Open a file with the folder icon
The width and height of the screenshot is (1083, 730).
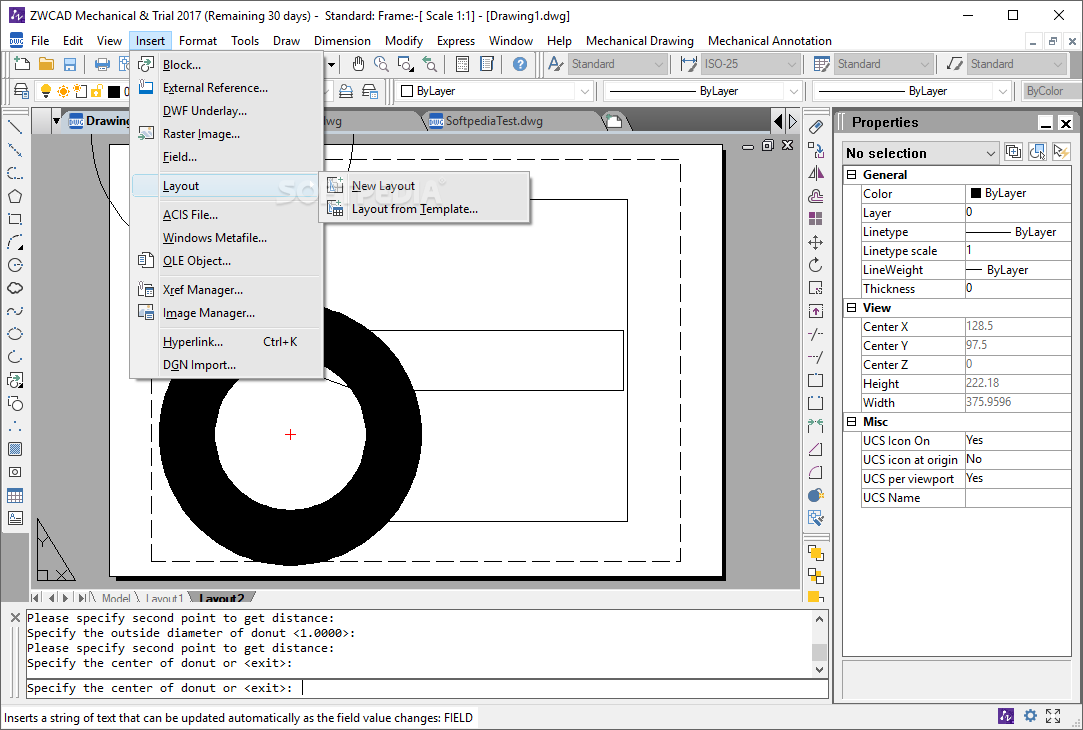coord(46,64)
